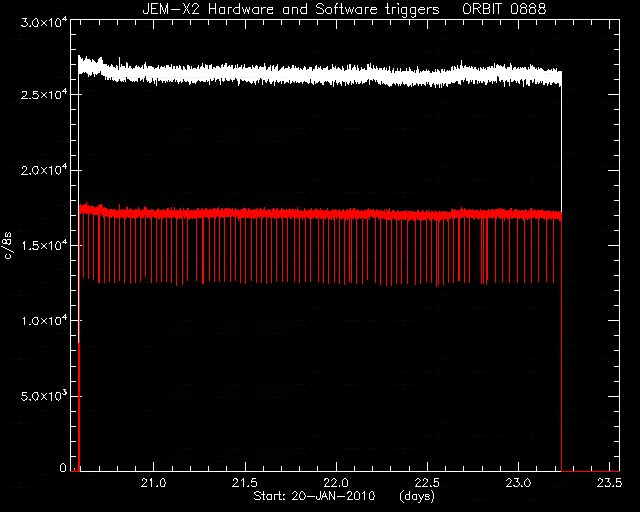Click the 22.0 x-axis tick label

pos(336,483)
